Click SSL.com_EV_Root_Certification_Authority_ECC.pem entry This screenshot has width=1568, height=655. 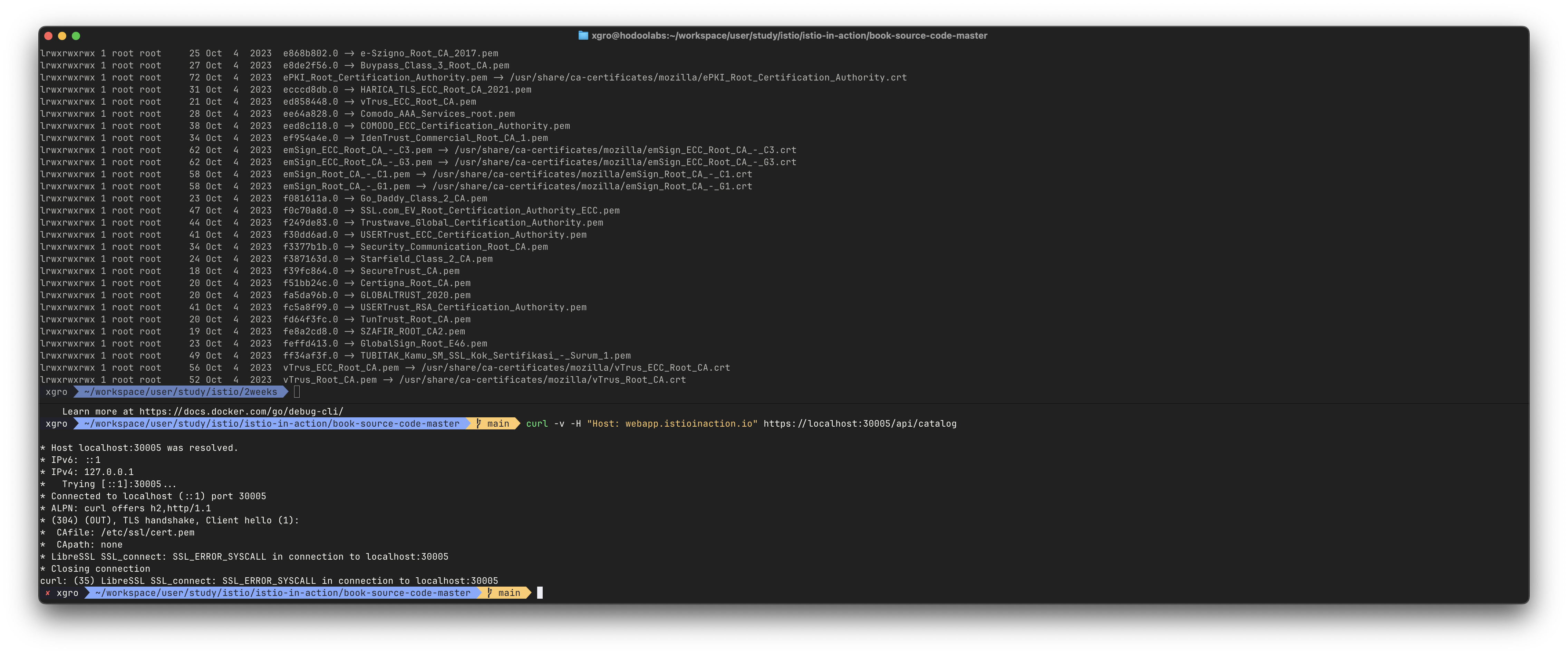pyautogui.click(x=490, y=211)
